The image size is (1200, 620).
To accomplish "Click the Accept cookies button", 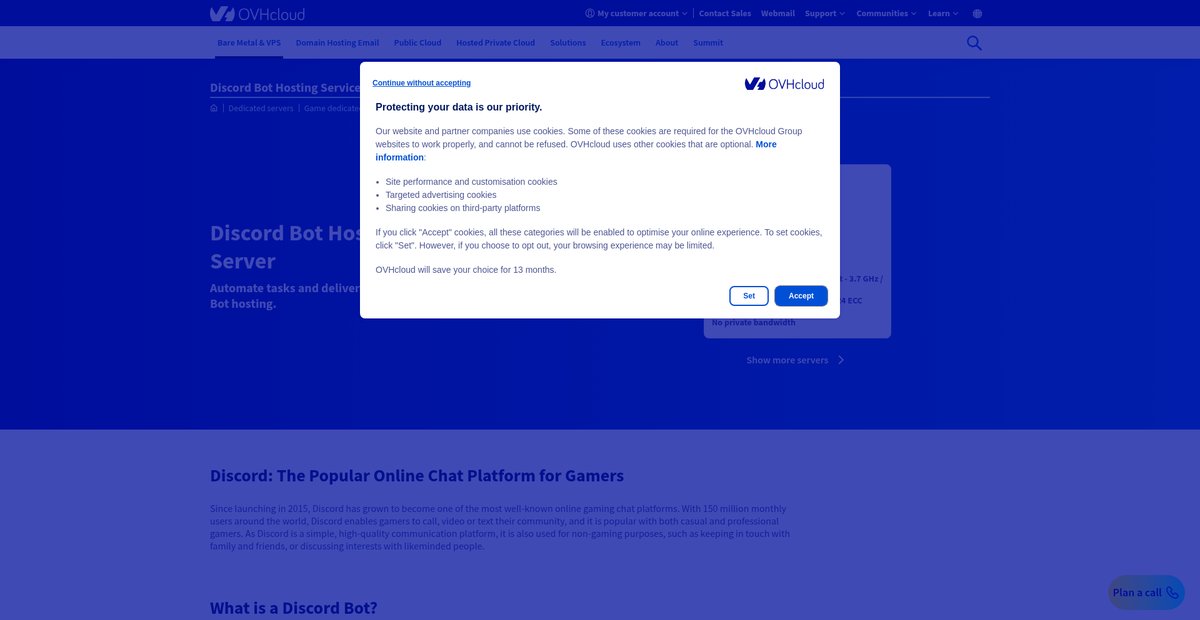I will (801, 296).
